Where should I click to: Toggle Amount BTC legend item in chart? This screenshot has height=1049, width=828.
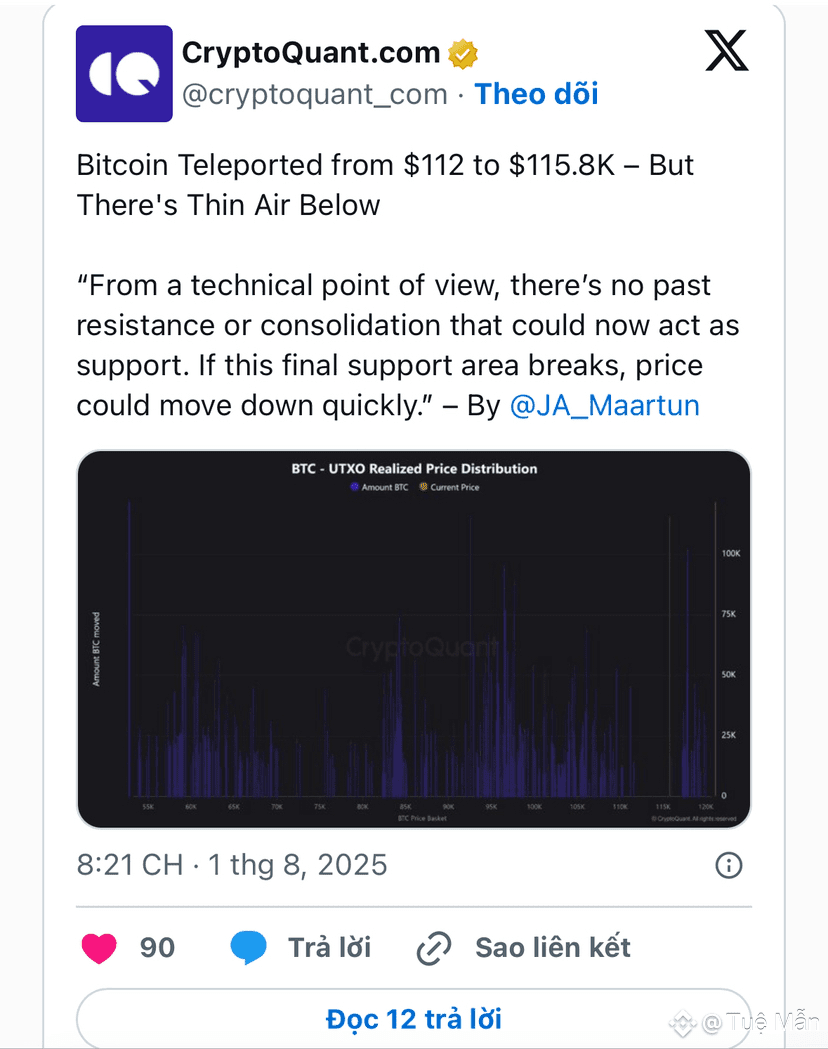379,487
